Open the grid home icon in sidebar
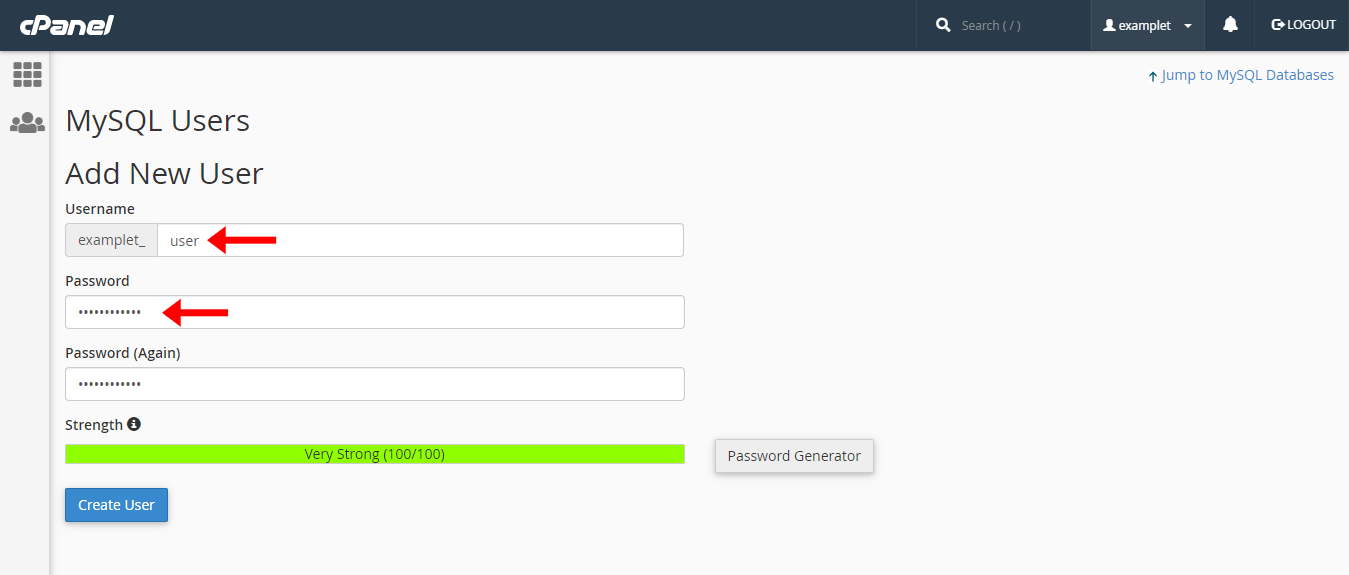 (x=27, y=74)
